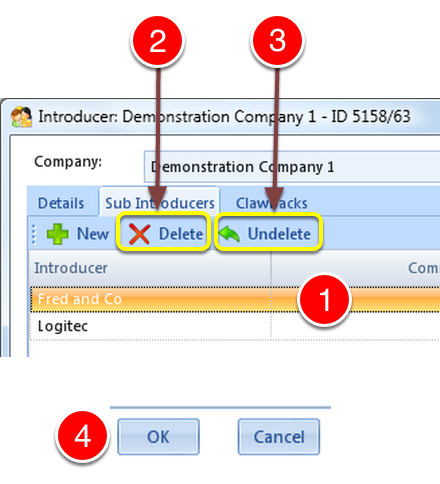Click the Introducer people icon in title bar
This screenshot has width=440, height=484.
[x=21, y=117]
